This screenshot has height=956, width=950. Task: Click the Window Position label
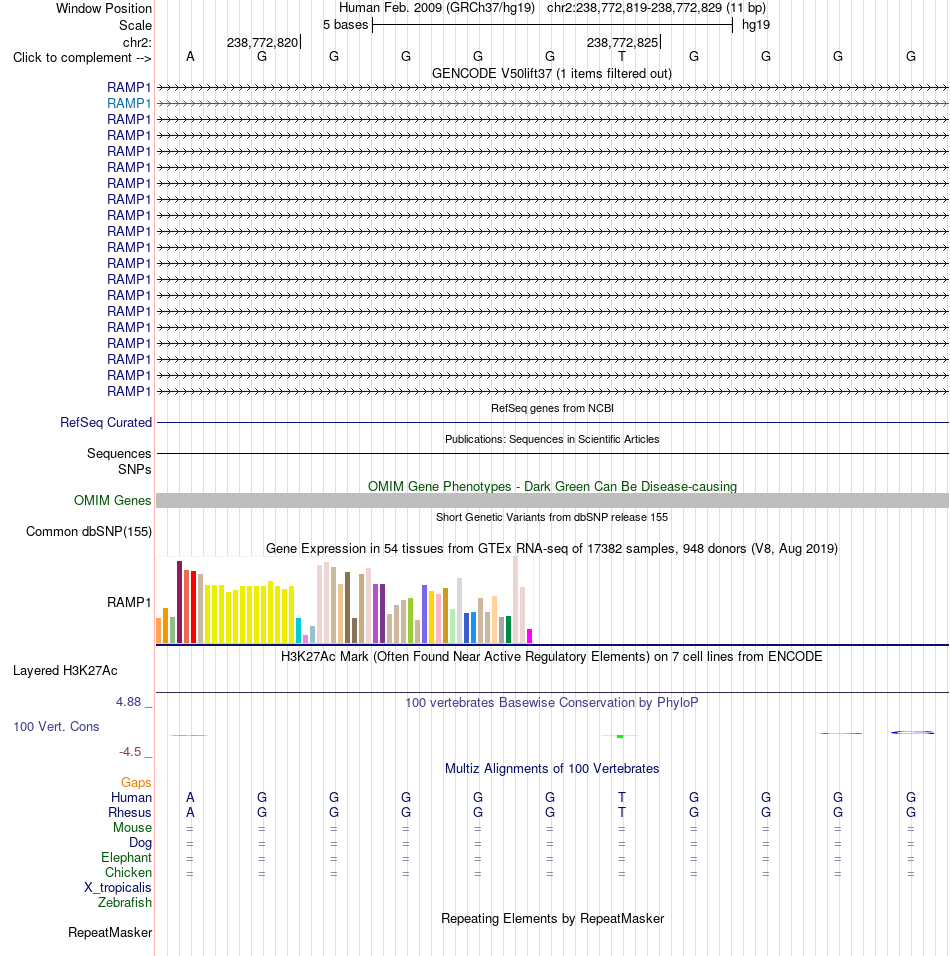coord(104,9)
